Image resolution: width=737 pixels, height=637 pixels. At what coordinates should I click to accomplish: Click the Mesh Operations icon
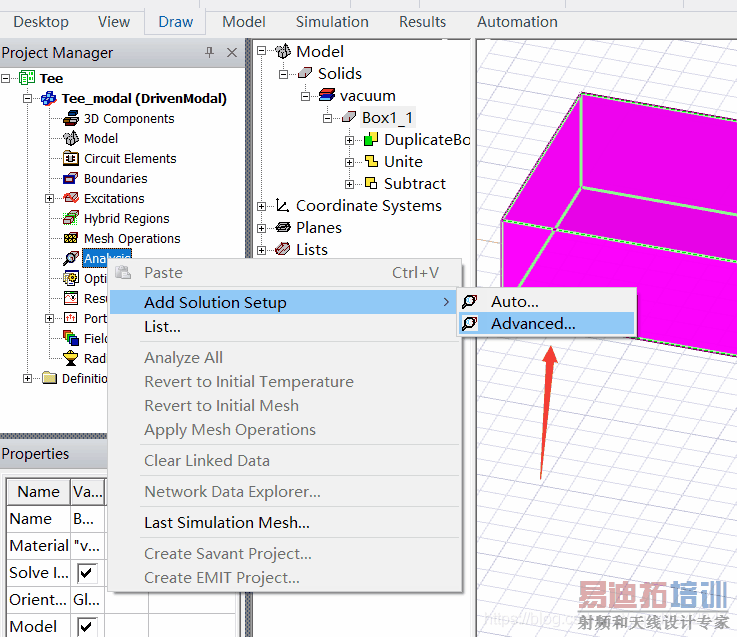[x=71, y=238]
